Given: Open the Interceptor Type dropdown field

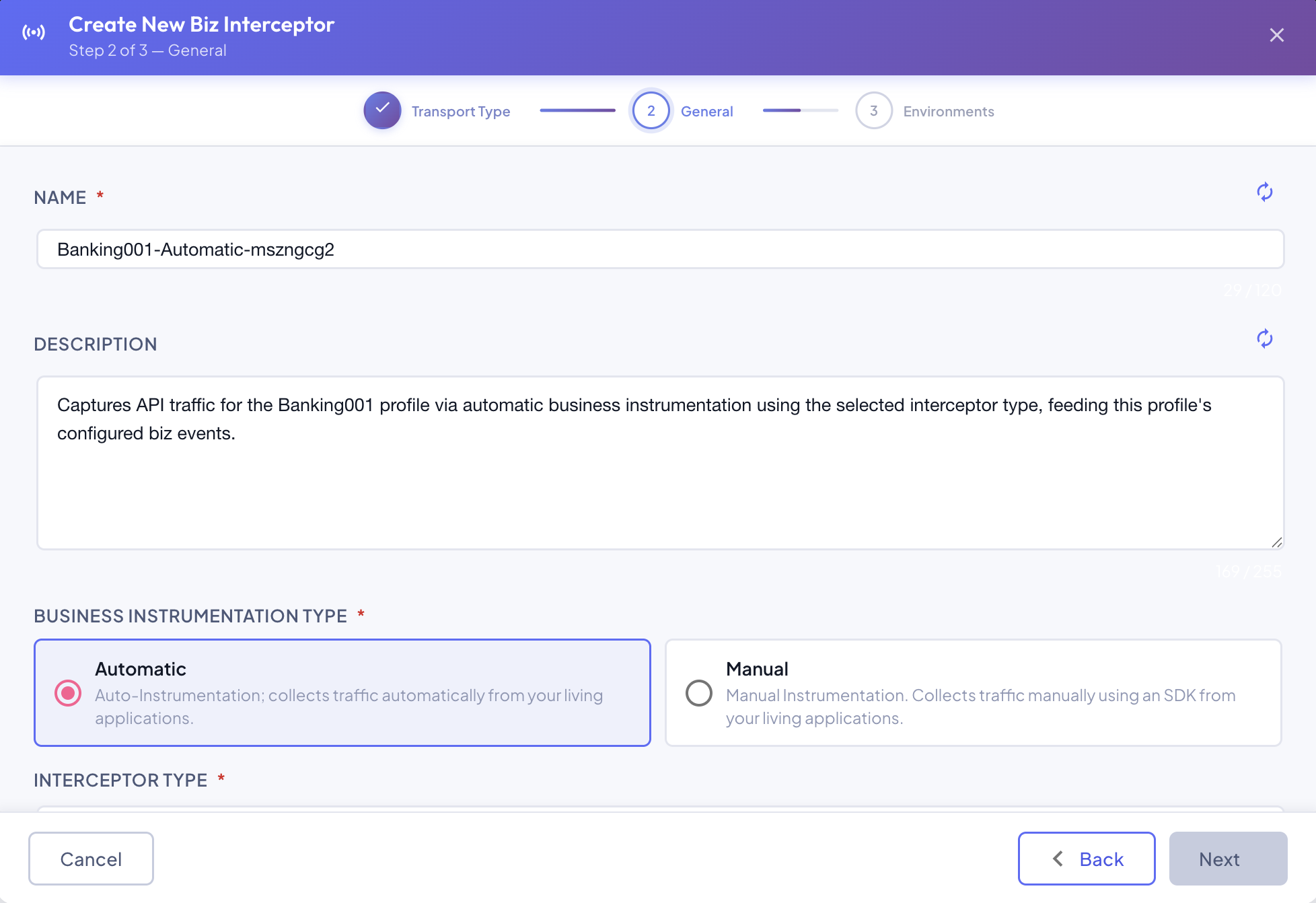Looking at the screenshot, I should pyautogui.click(x=660, y=809).
